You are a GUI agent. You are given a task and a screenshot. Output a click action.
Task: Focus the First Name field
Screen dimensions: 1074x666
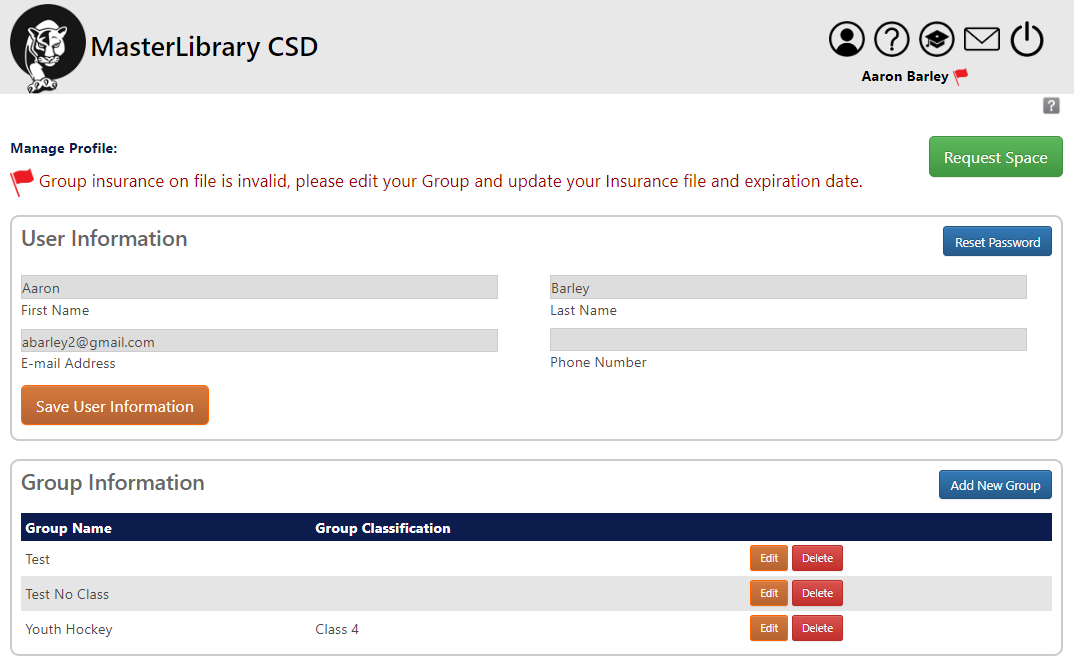tap(259, 287)
